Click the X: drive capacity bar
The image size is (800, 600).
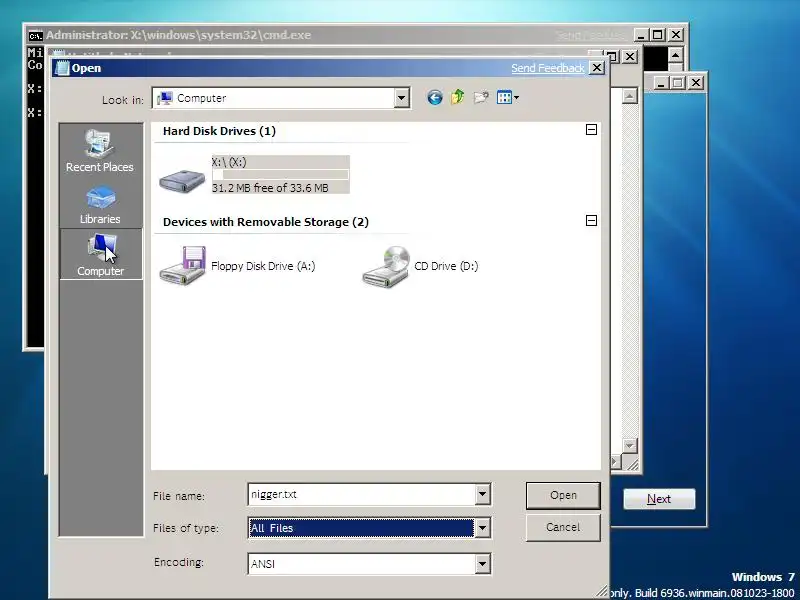(x=281, y=175)
